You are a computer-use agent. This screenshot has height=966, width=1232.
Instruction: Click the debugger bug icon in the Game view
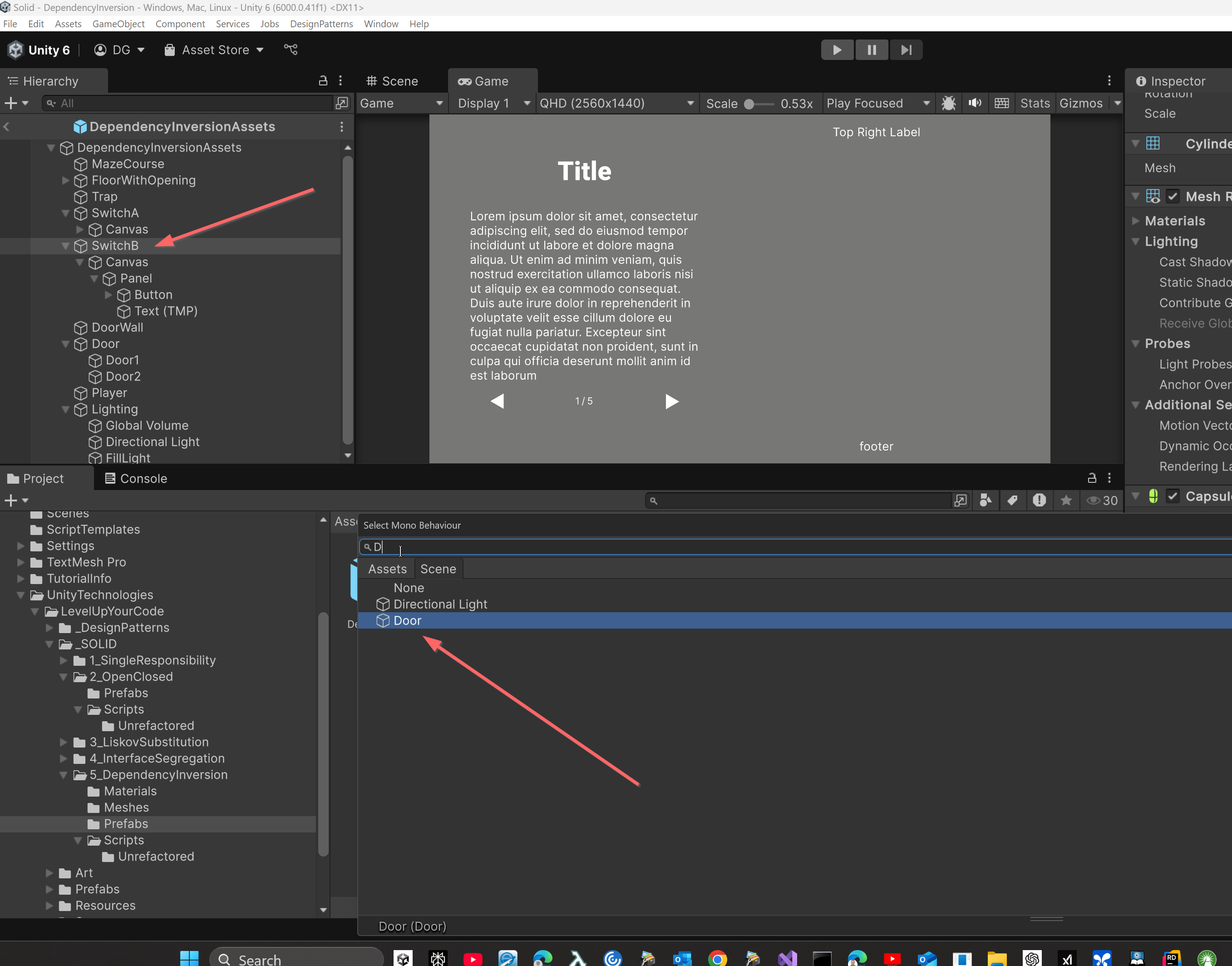click(948, 103)
